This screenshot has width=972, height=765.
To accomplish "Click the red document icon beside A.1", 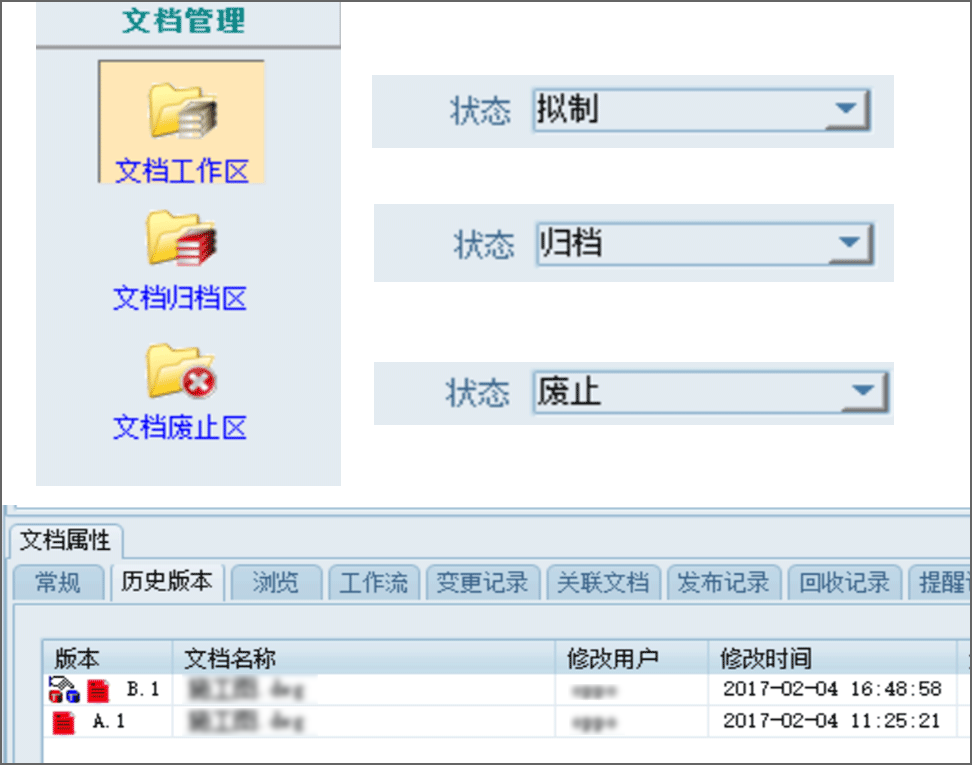I will pos(63,721).
